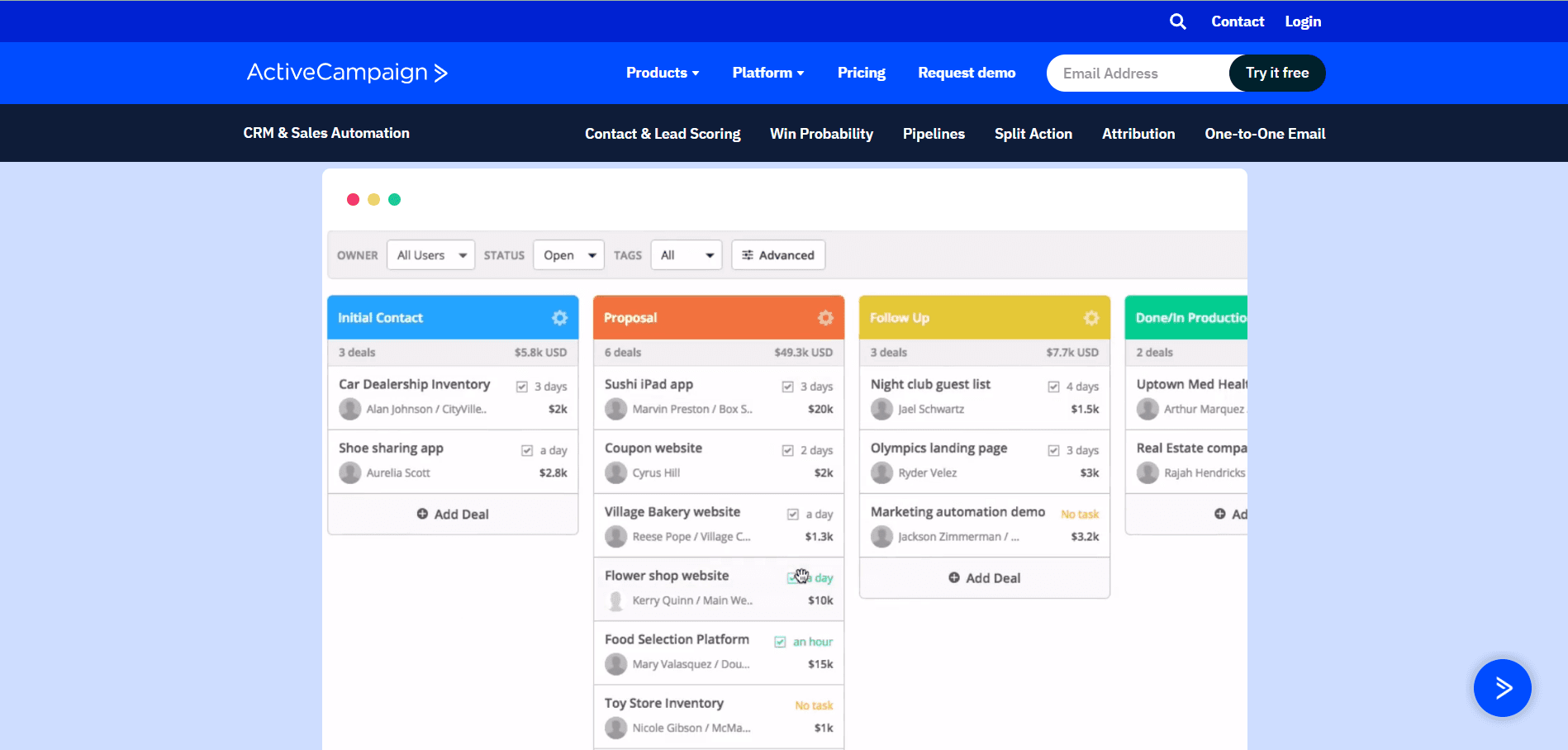Toggle the checkbox on Olympics landing page deal
Image resolution: width=1568 pixels, height=750 pixels.
(1053, 449)
